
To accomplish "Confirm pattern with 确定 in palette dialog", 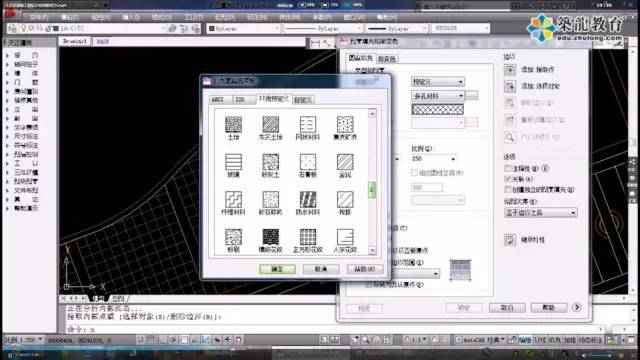I will pyautogui.click(x=278, y=269).
